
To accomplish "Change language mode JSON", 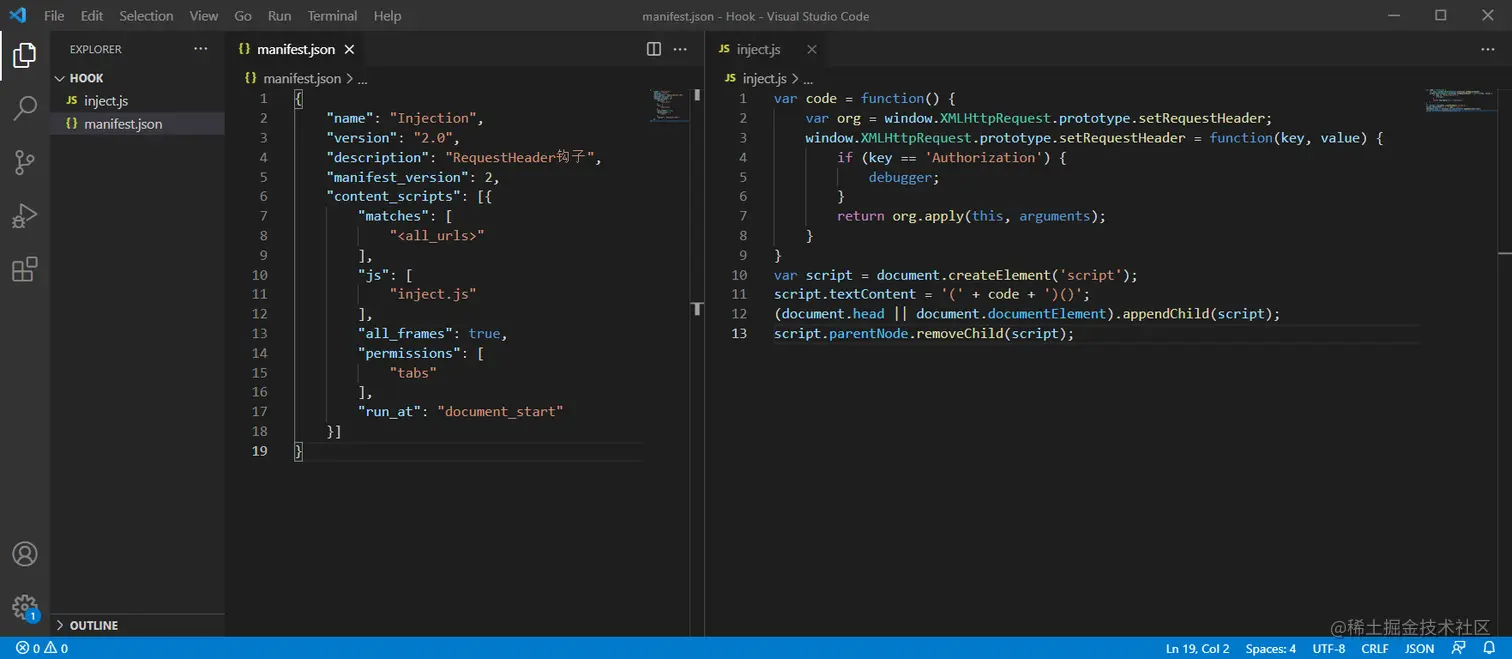I will 1419,648.
